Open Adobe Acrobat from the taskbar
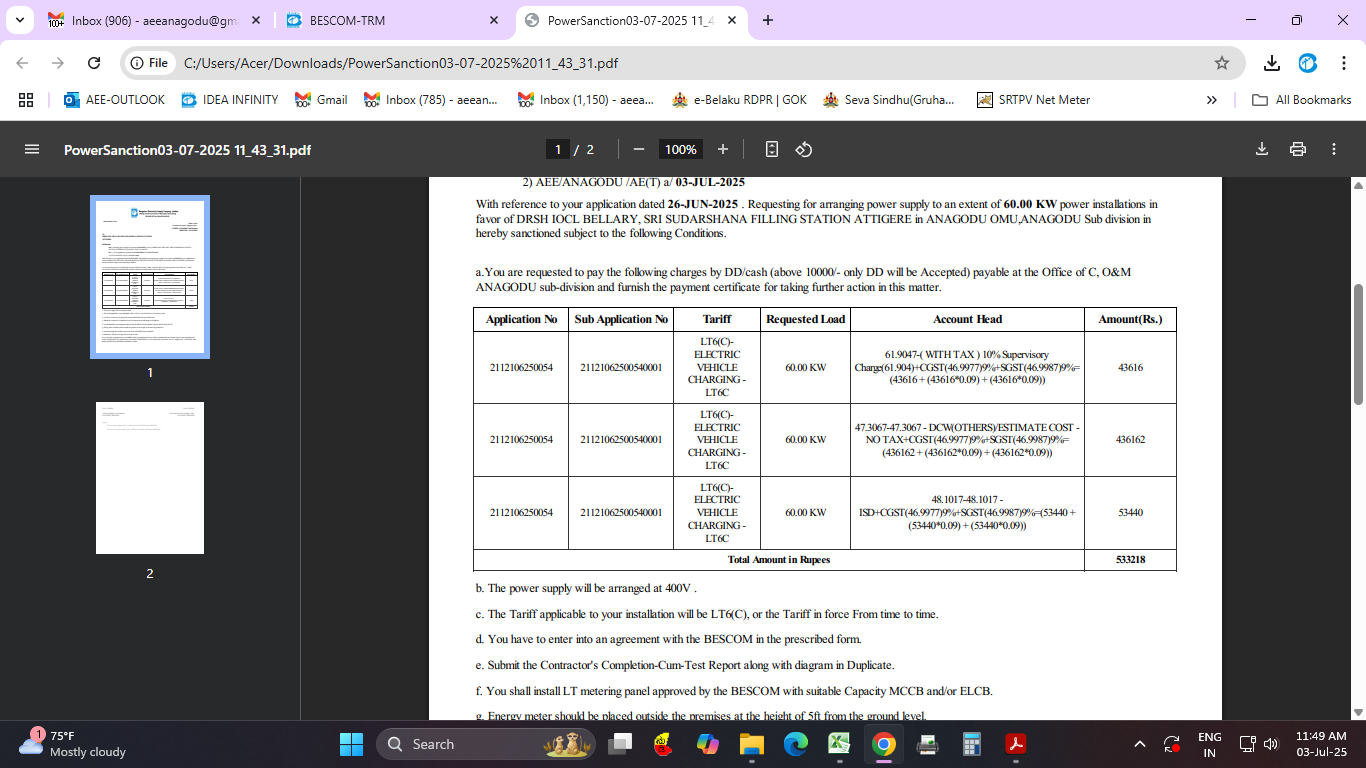 pos(1015,744)
